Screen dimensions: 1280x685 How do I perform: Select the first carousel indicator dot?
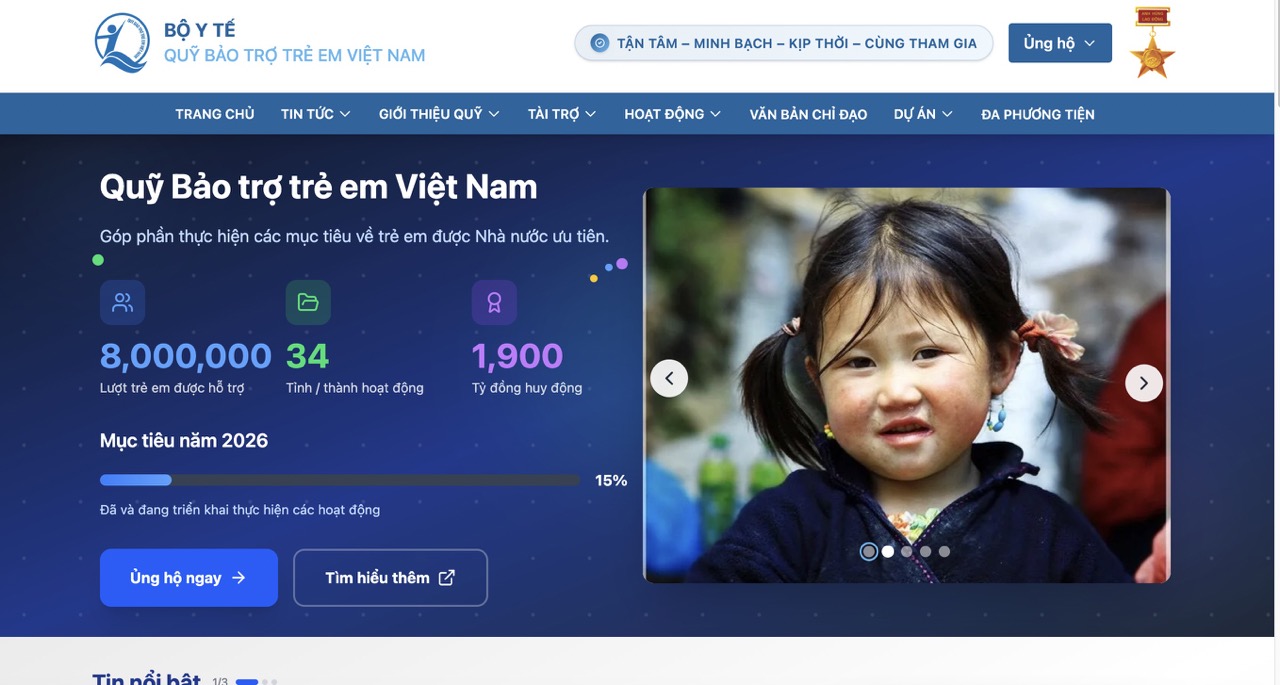pyautogui.click(x=868, y=551)
